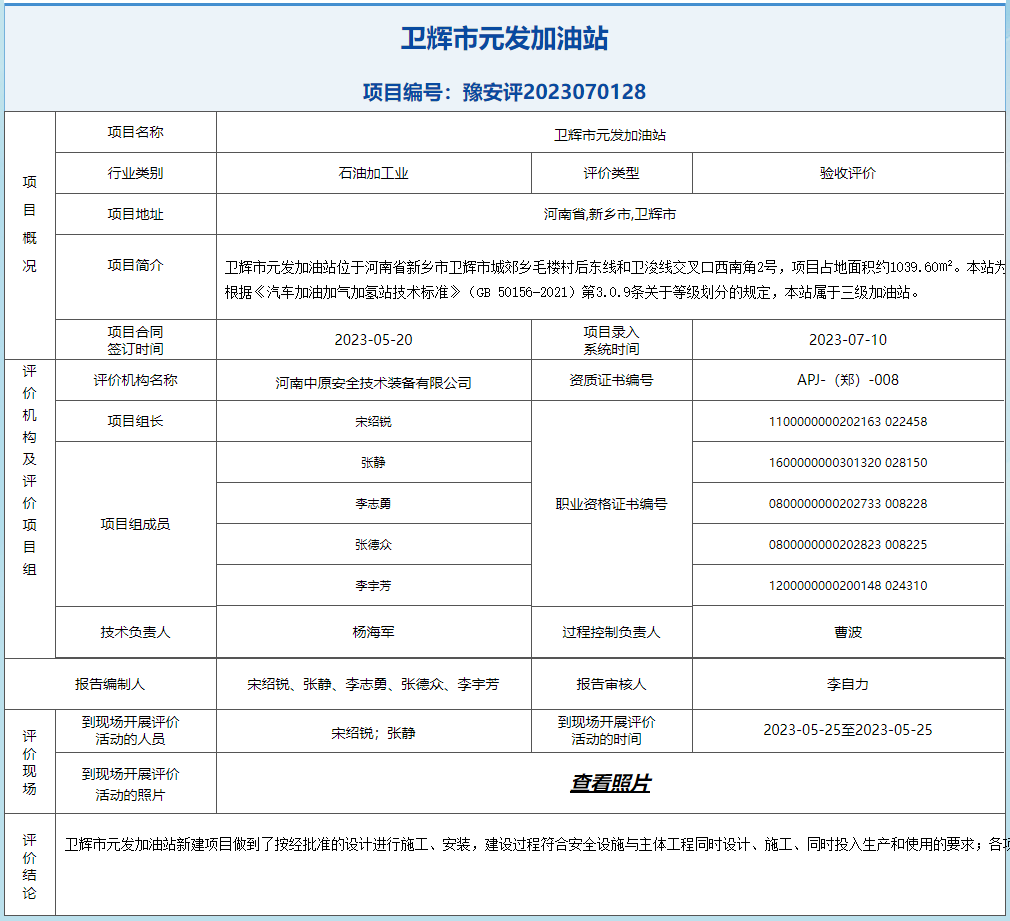Screen dimensions: 1010x921
Task: Click the report authors cell listing 宋绍锐、张静、李志勇
Action: point(374,684)
